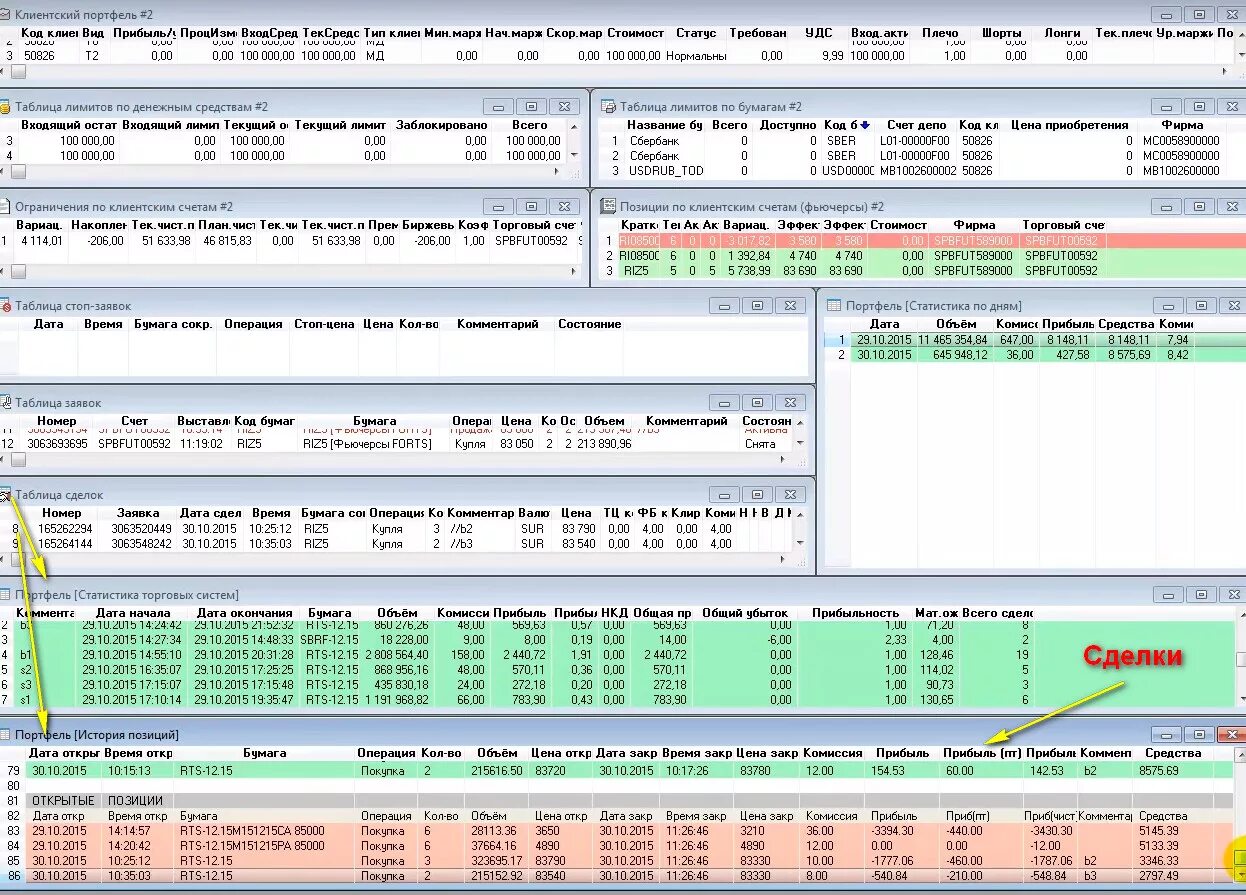Click the 5 738,99 variation margin cell
Viewport: 1246px width, 895px height.
tap(747, 271)
